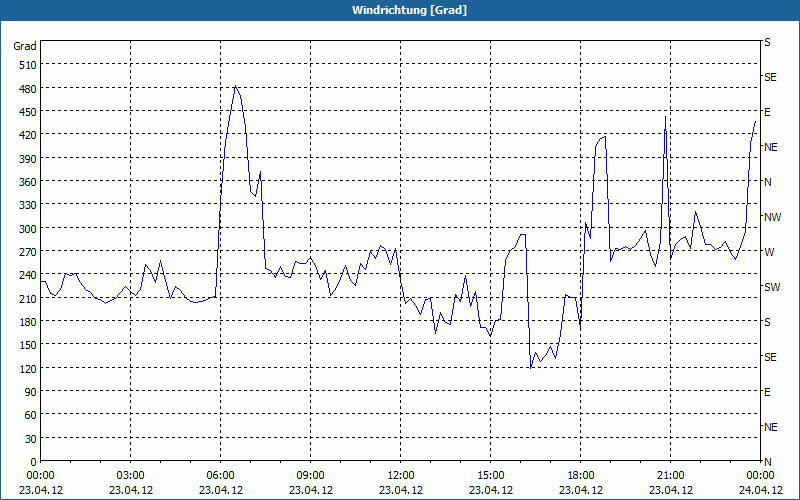This screenshot has height=500, width=800.
Task: Select the E compass label level with 90
Action: [x=767, y=392]
